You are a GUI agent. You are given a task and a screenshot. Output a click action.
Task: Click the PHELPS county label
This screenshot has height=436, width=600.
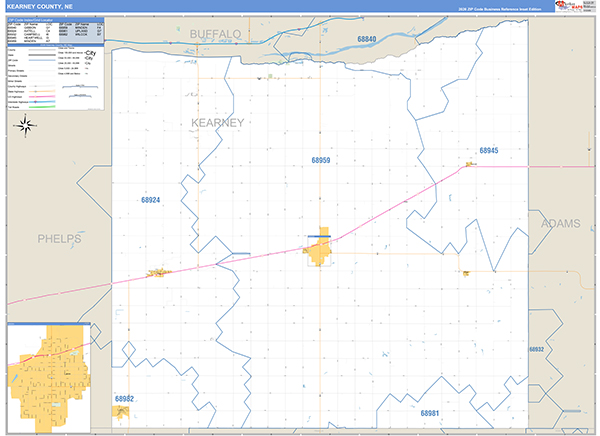click(59, 239)
